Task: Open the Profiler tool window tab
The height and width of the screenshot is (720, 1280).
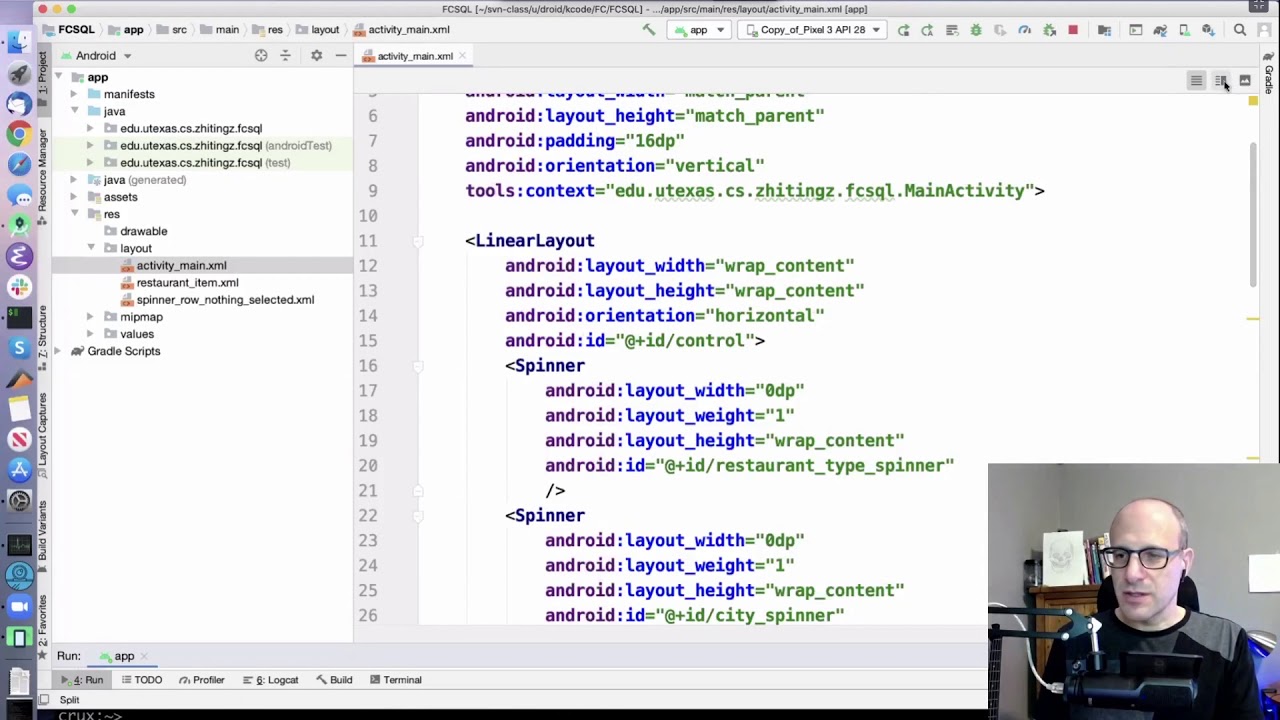Action: click(201, 680)
